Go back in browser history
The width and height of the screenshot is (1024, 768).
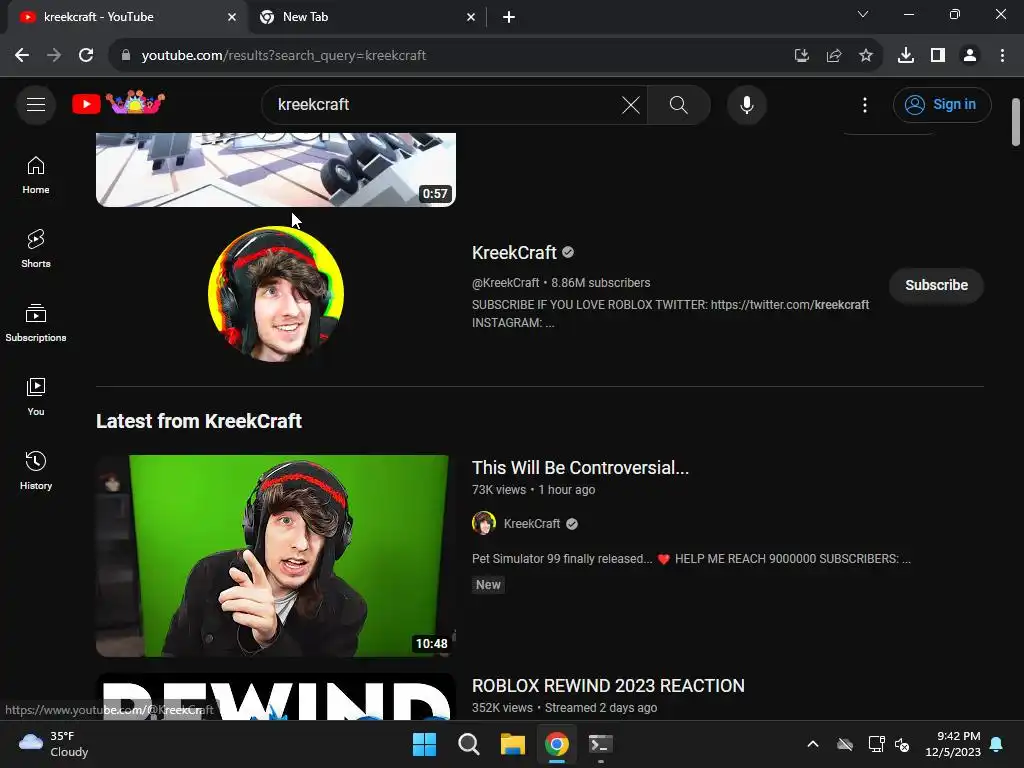(22, 56)
